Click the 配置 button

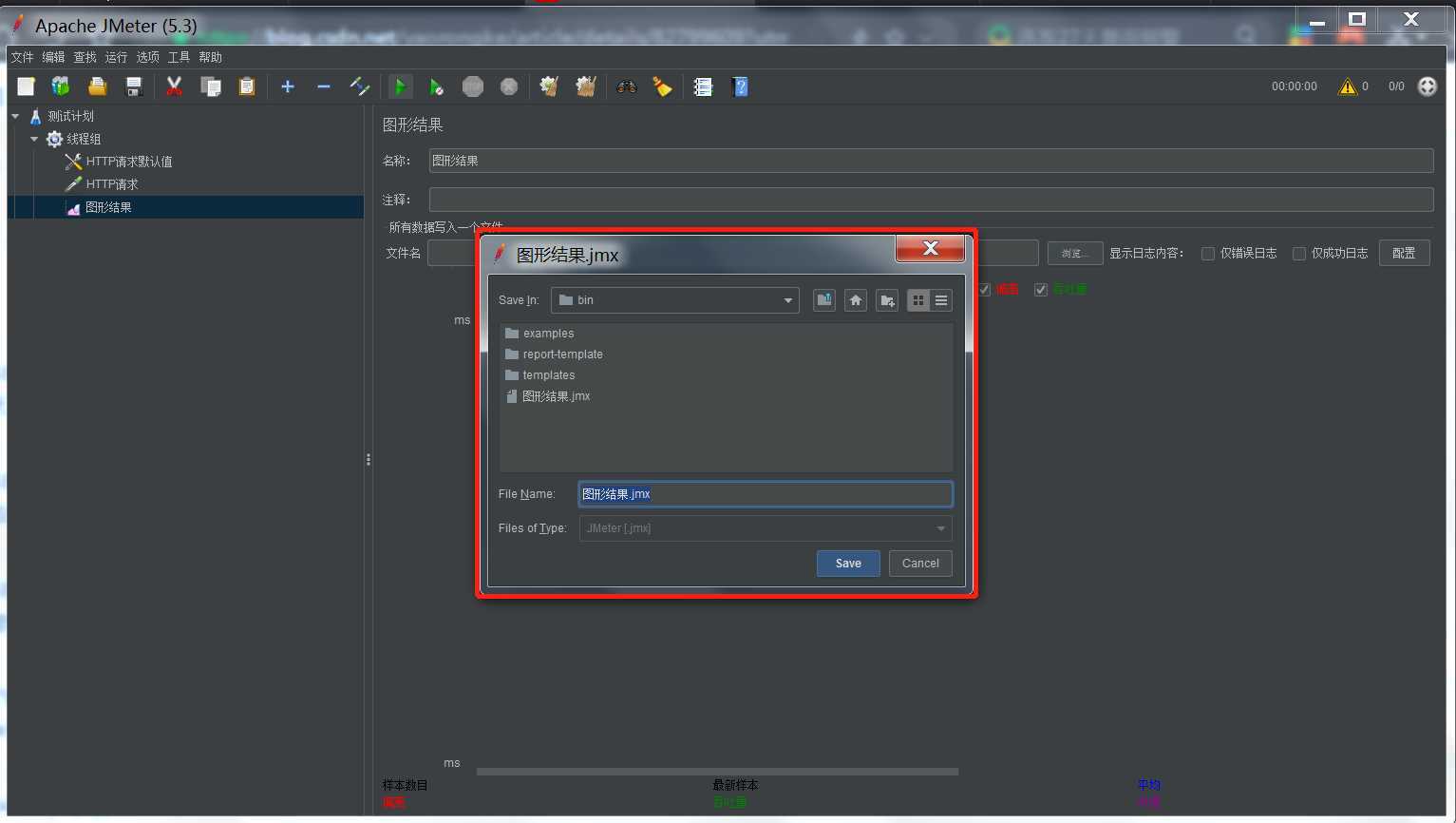(x=1404, y=253)
